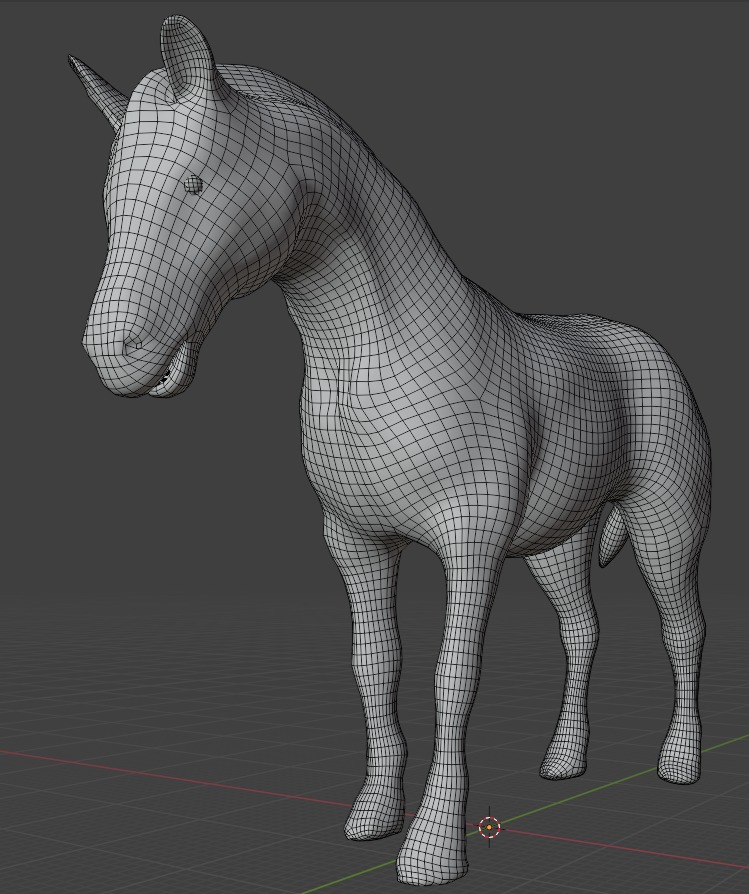The image size is (749, 894).
Task: Click the horse model's eye
Action: (193, 184)
